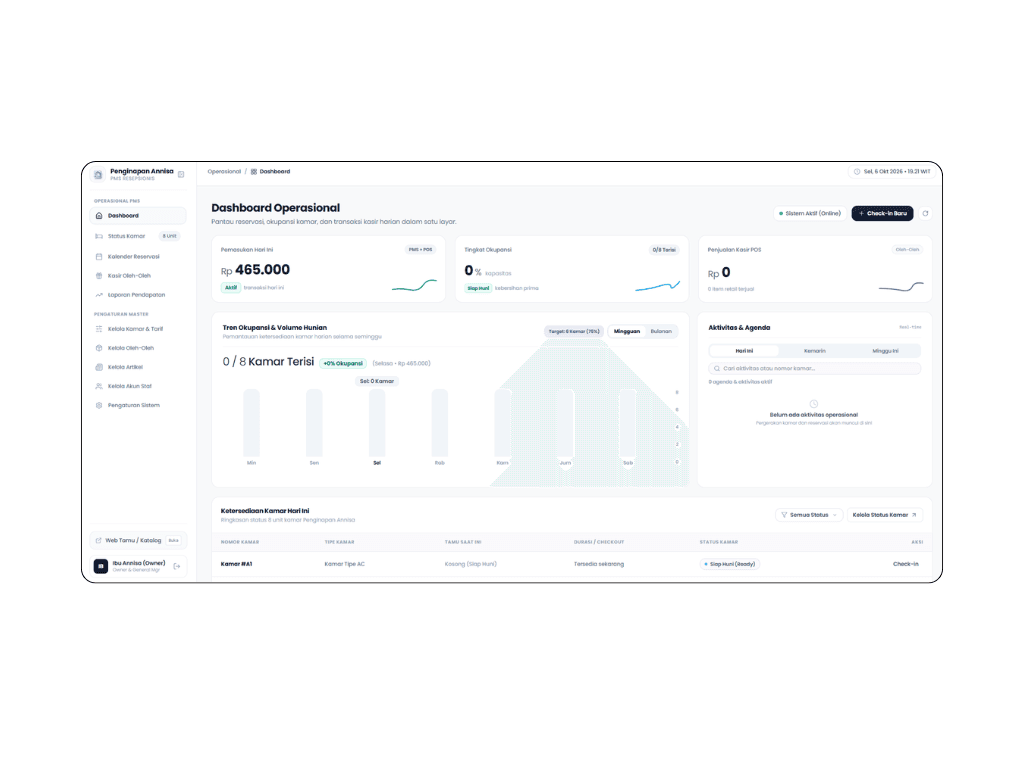Screen dimensions: 1024x768
Task: Open Pengaturan Sistem menu item
Action: point(138,405)
